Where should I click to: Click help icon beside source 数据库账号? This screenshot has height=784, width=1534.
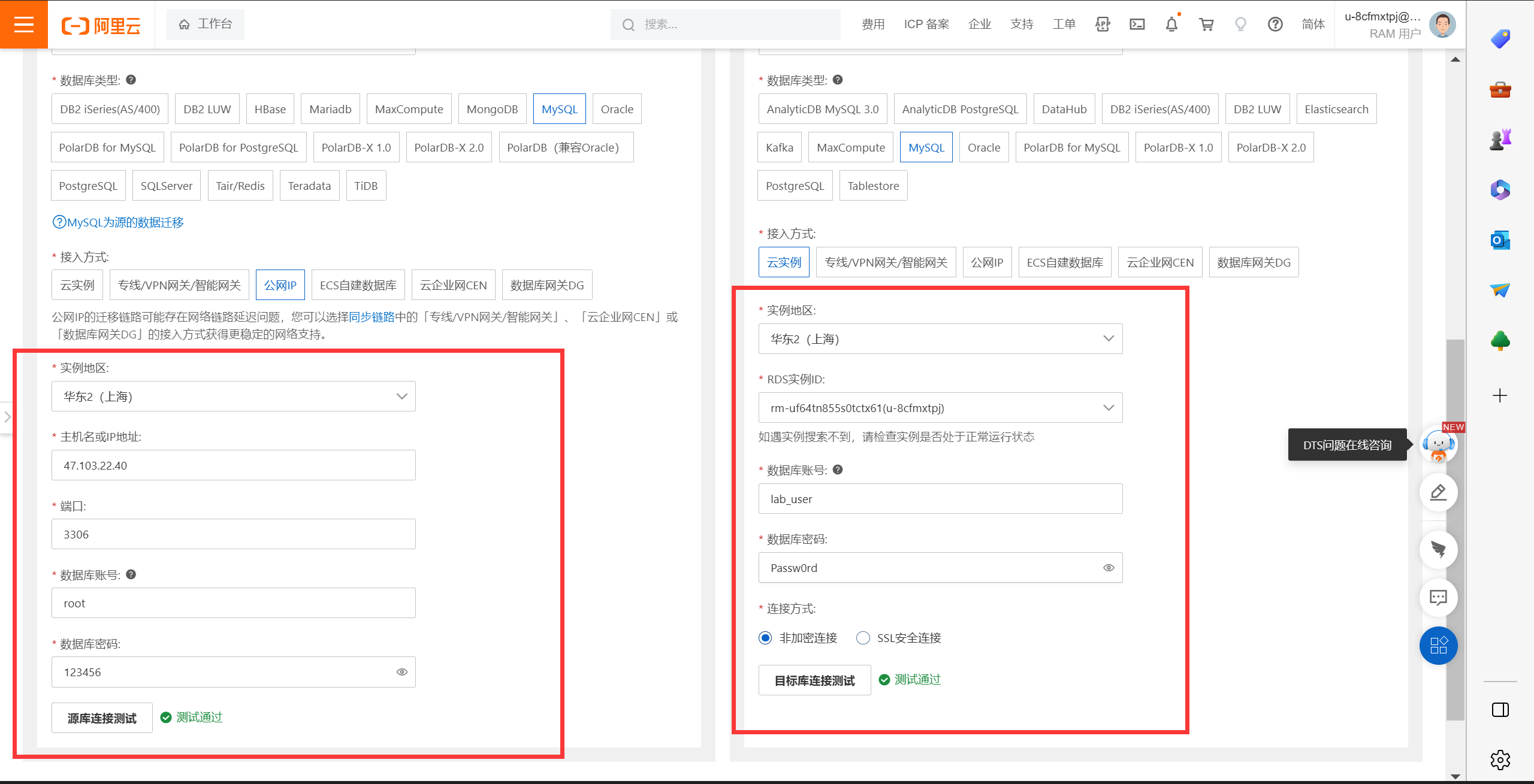131,574
